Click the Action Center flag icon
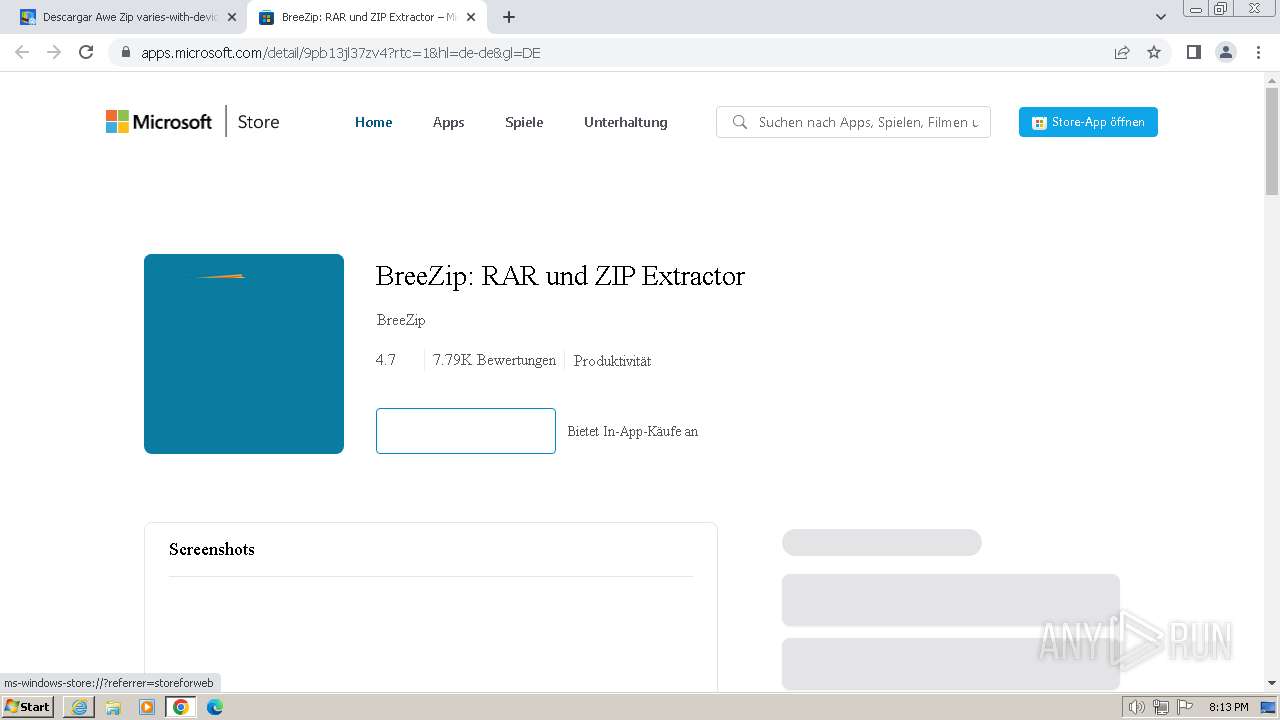1280x720 pixels. 1185,707
